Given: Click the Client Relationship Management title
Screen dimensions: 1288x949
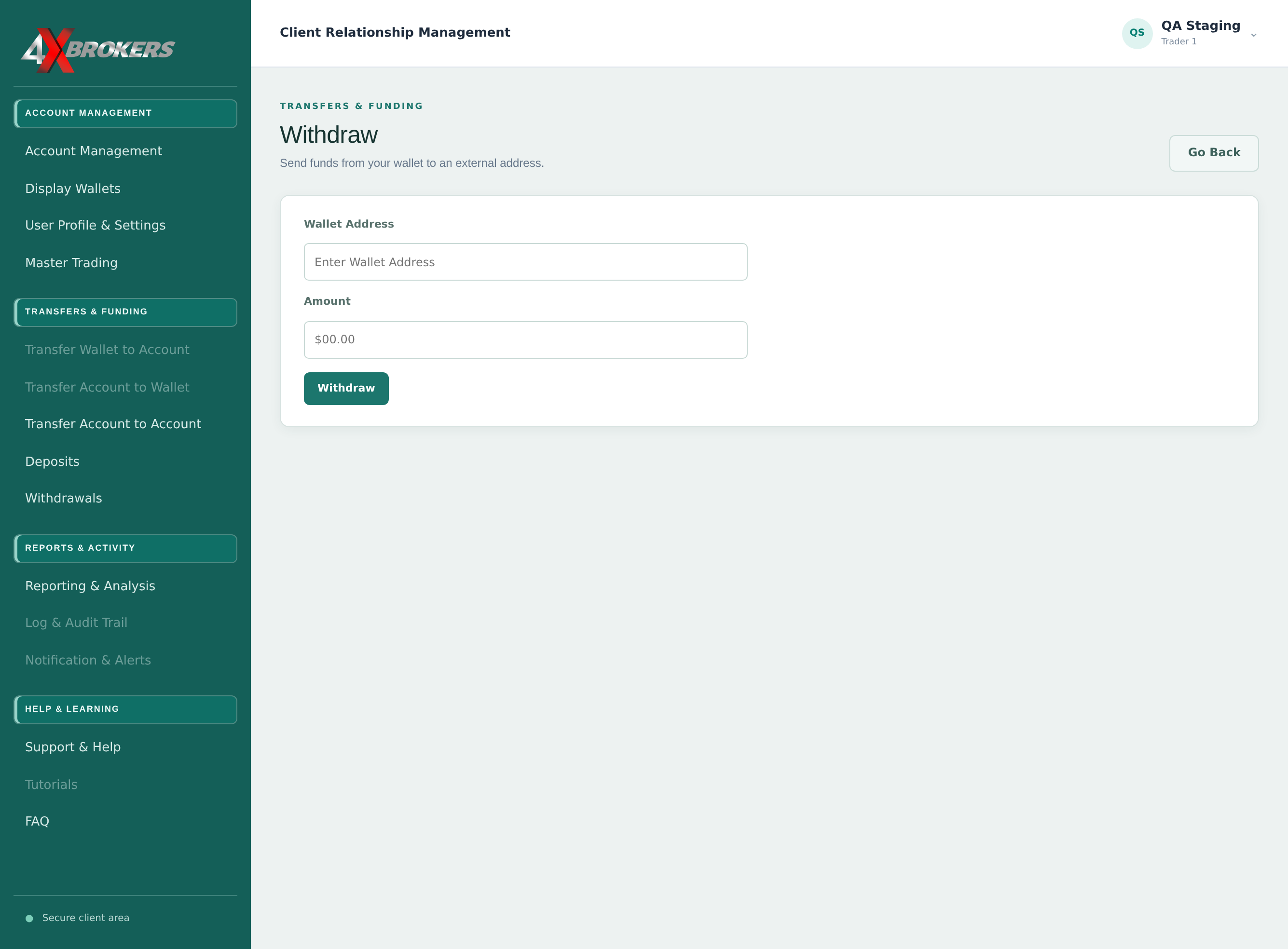Looking at the screenshot, I should [x=395, y=33].
